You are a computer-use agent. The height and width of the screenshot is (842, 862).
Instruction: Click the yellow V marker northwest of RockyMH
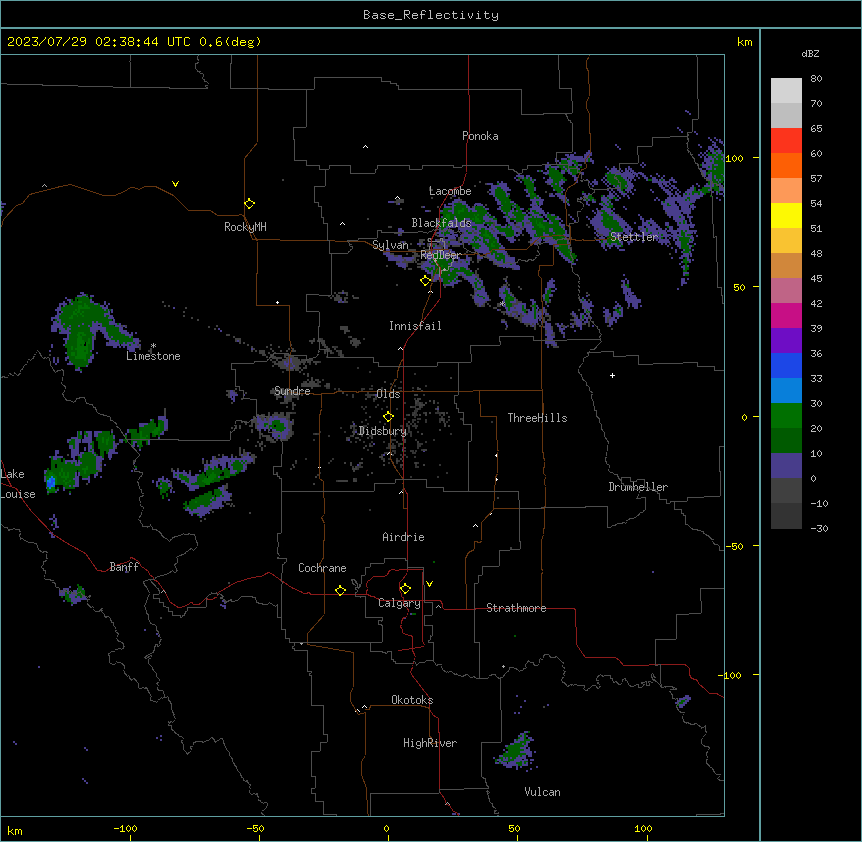point(175,184)
